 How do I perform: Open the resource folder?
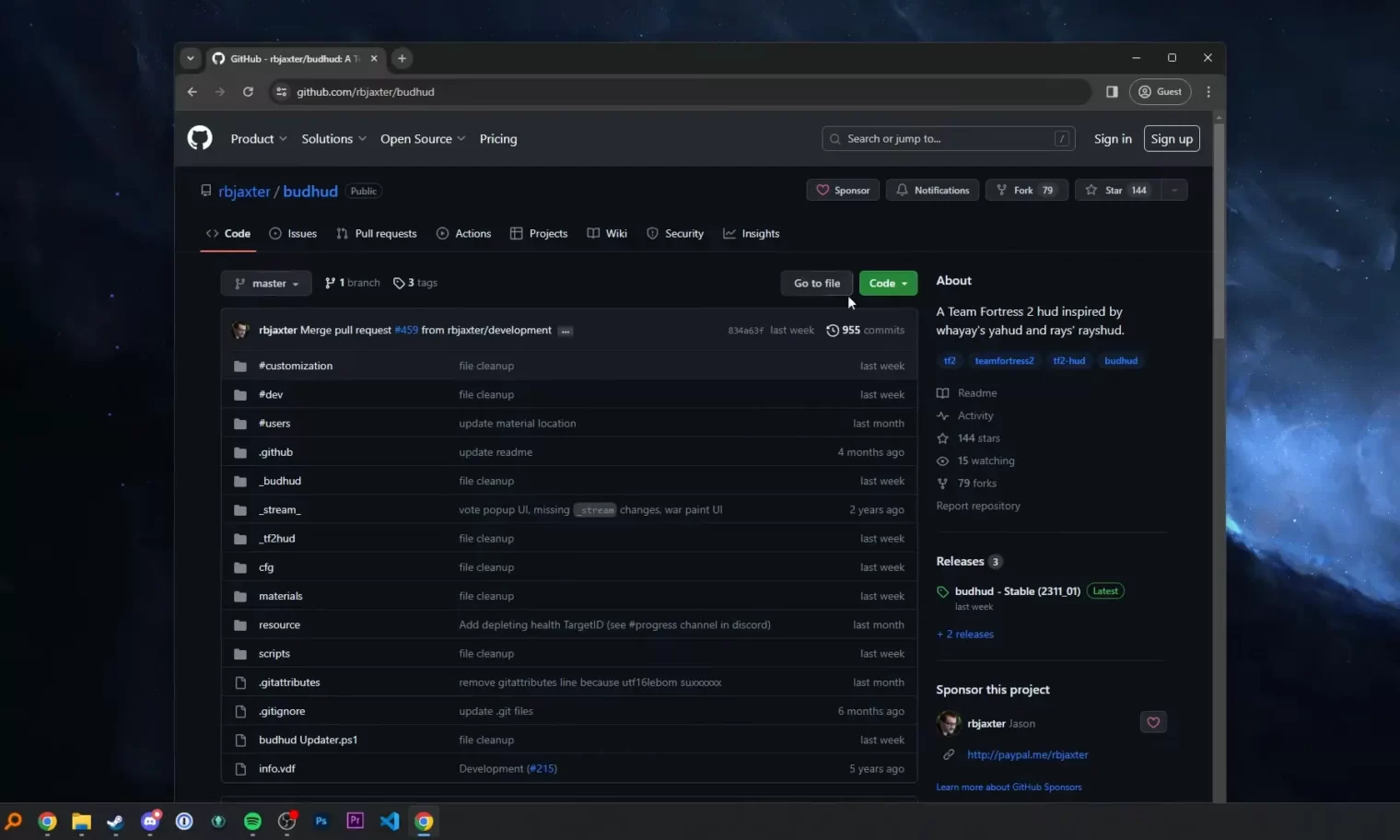[279, 625]
